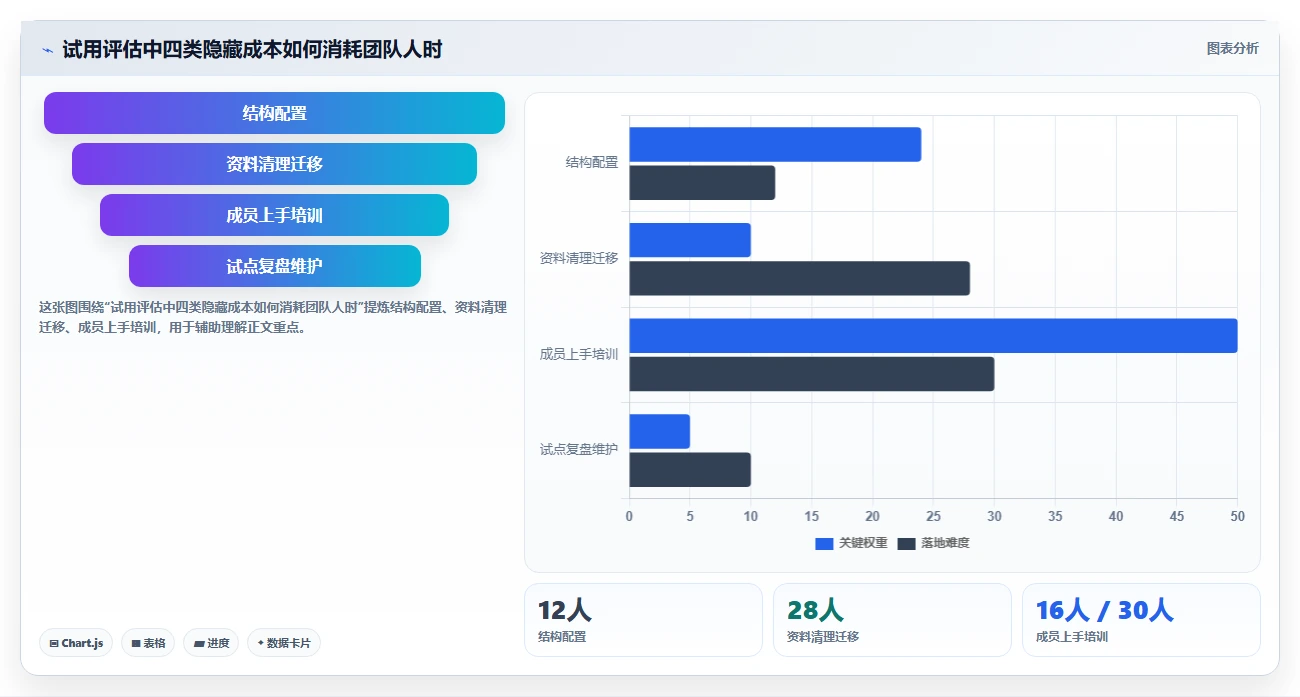1300x697 pixels.
Task: Click the 成员上手培训 y-axis label
Action: pos(579,354)
